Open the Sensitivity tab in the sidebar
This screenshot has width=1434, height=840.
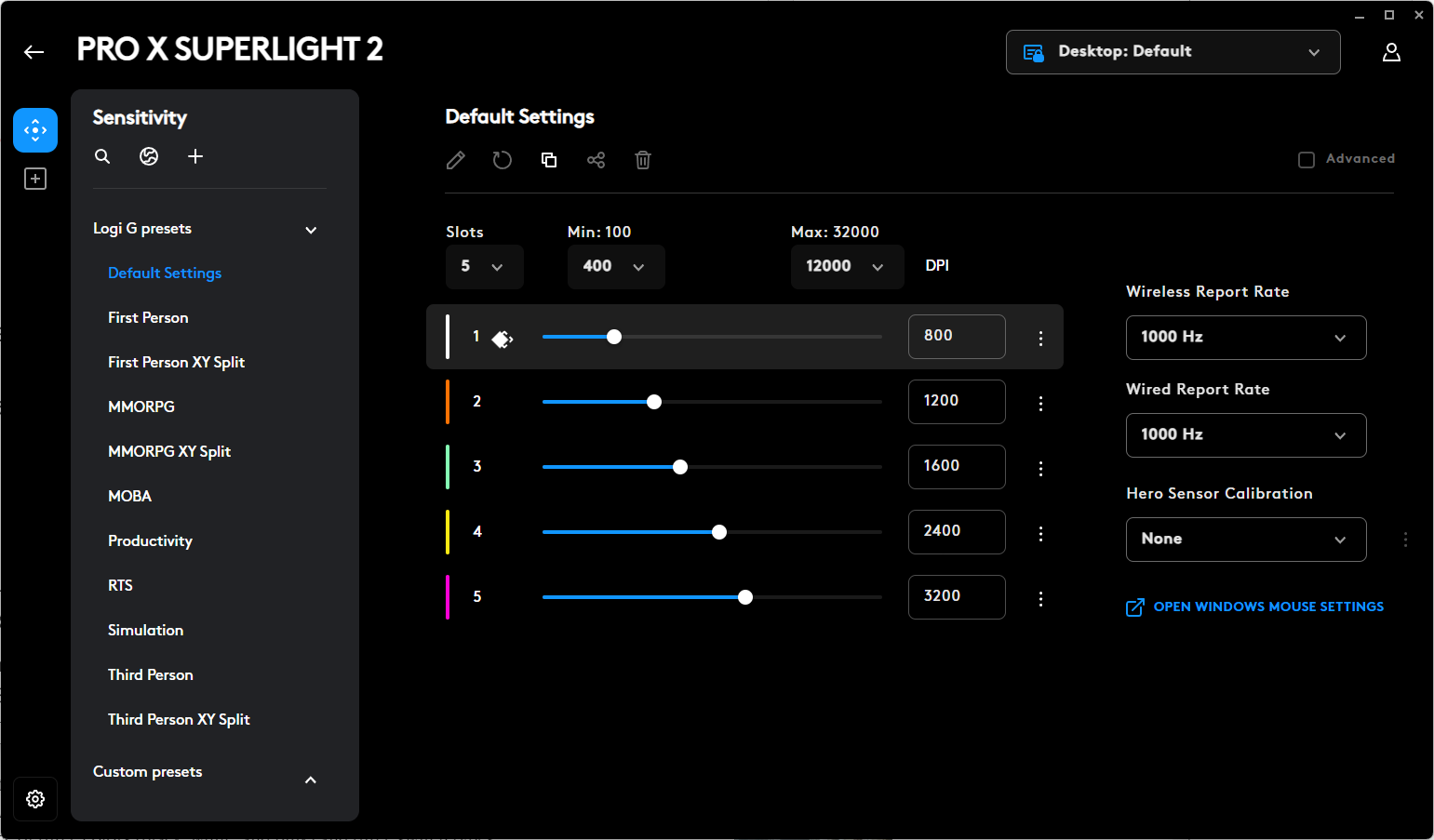click(35, 130)
